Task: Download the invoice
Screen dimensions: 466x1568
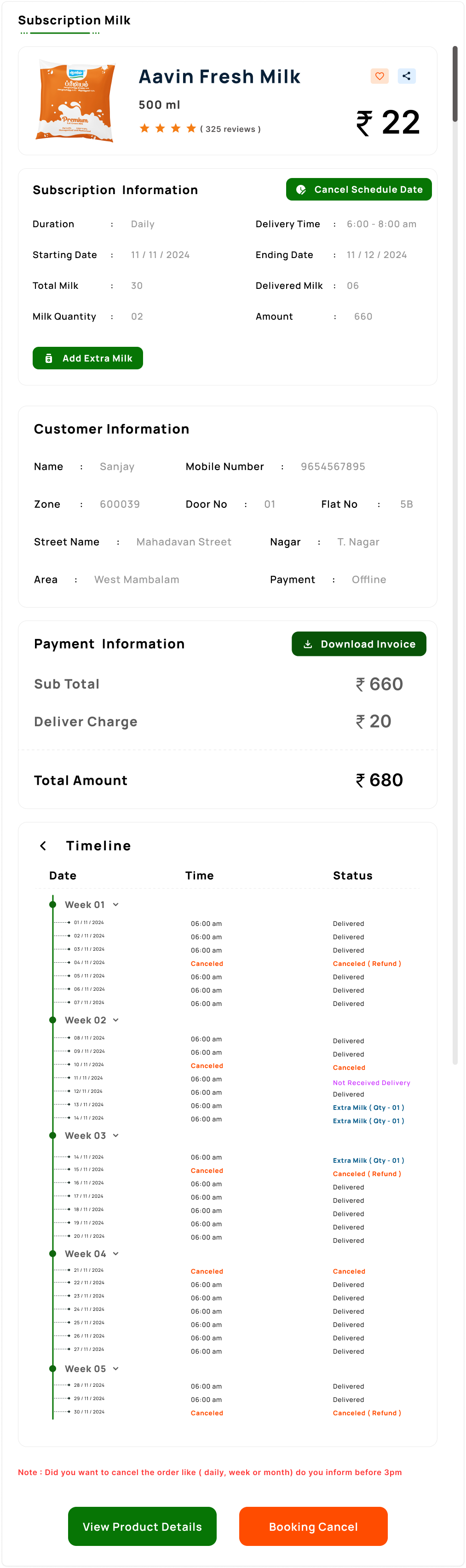Action: pyautogui.click(x=359, y=644)
